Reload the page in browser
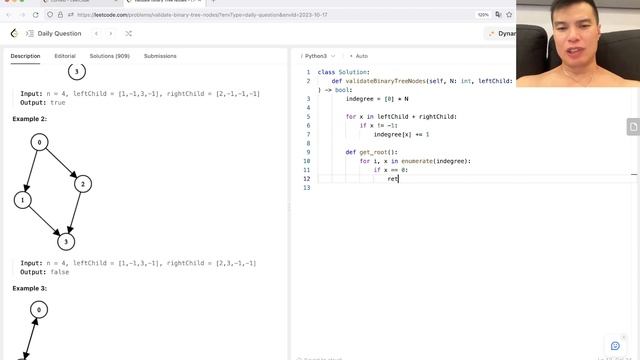The width and height of the screenshot is (640, 360). pyautogui.click(x=36, y=15)
